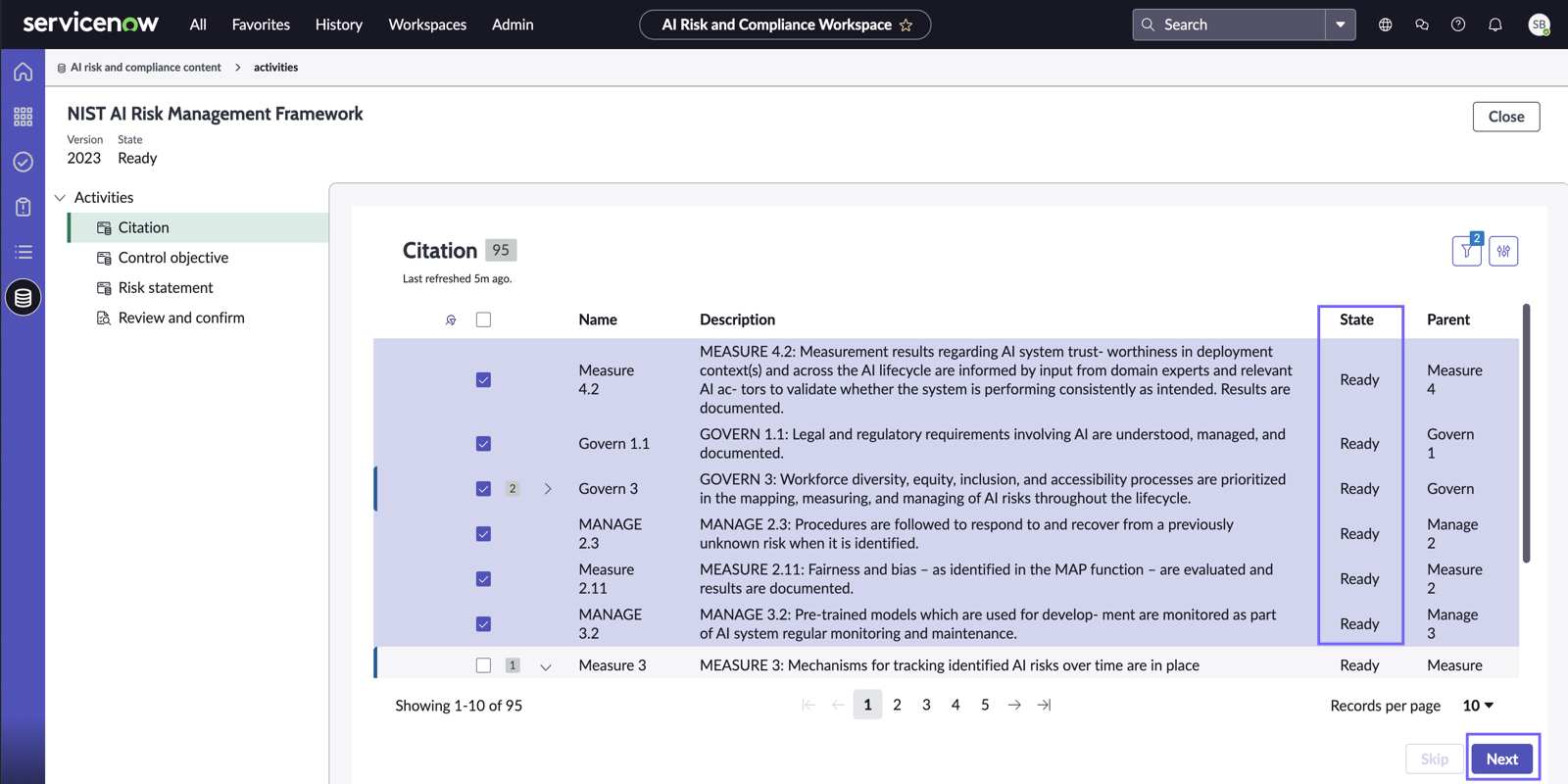1568x784 pixels.
Task: Open the grid apps sidebar icon
Action: [23, 117]
